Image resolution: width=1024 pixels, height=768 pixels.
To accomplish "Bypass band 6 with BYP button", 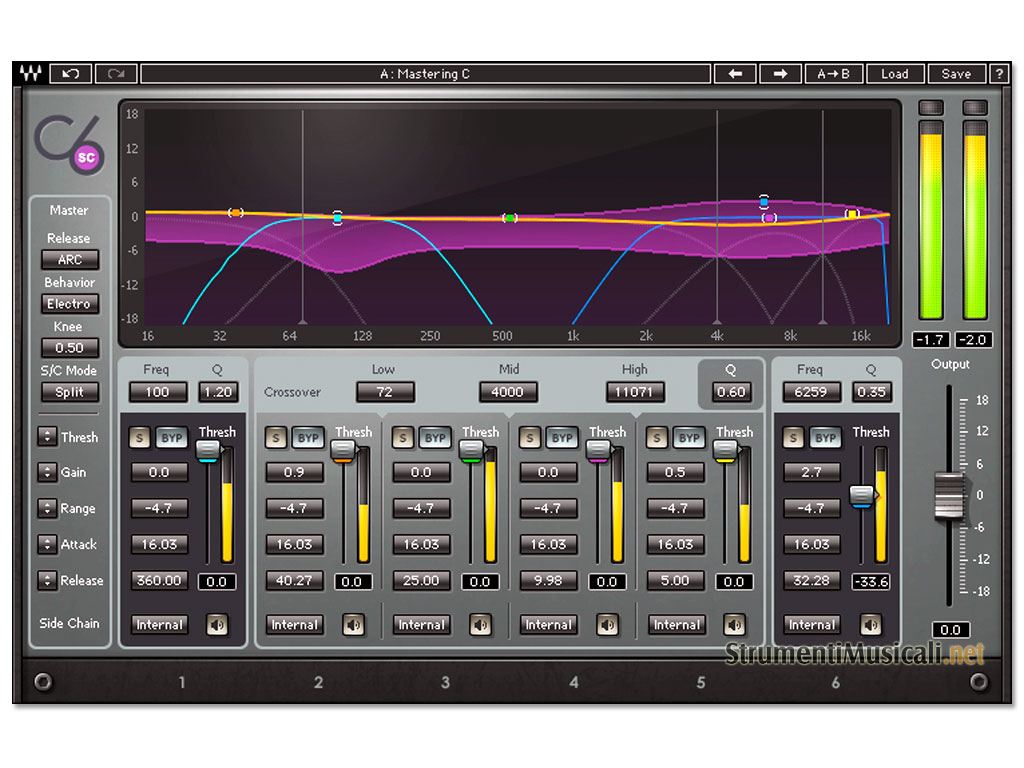I will coord(825,438).
